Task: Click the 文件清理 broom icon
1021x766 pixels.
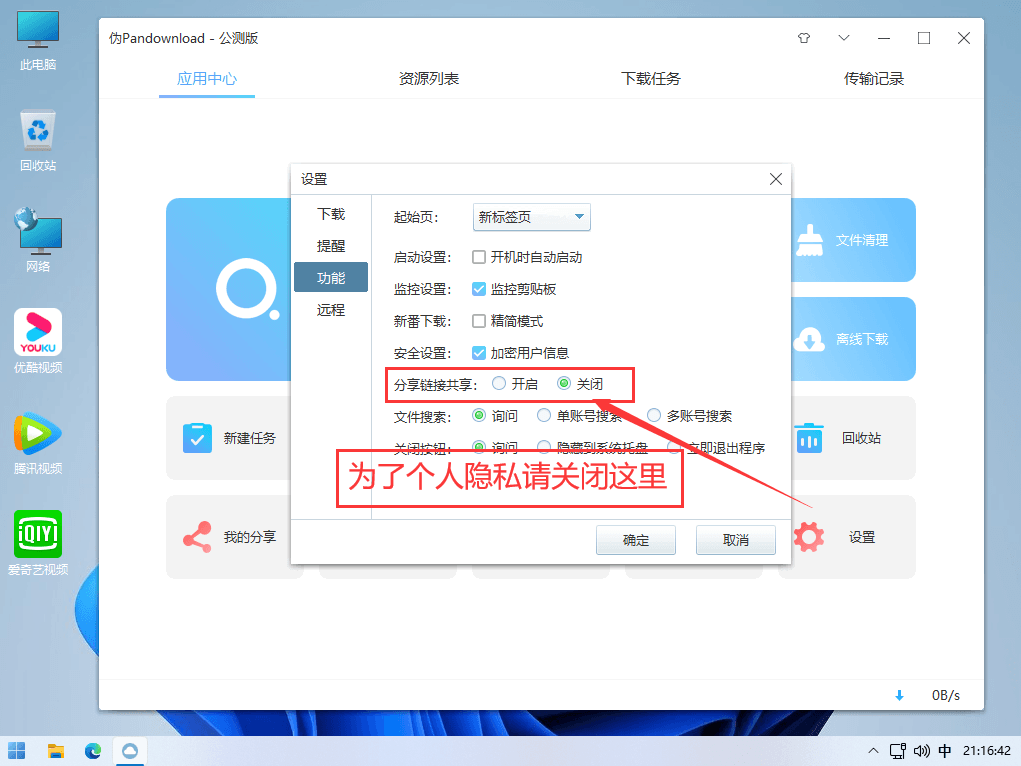Action: [809, 240]
